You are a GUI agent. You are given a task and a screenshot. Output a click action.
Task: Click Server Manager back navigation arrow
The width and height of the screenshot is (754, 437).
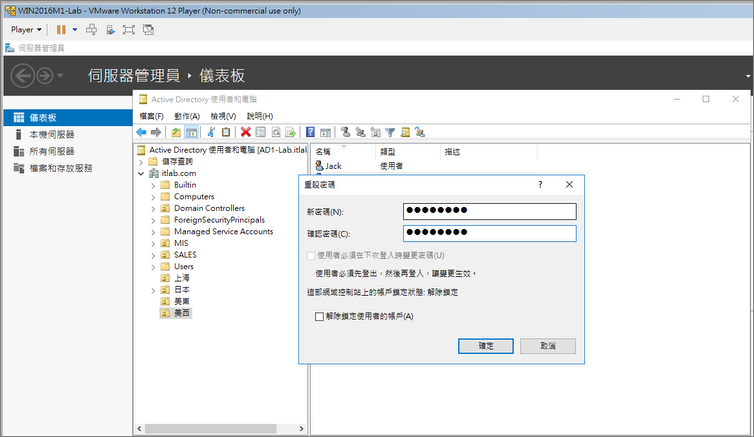click(x=23, y=76)
